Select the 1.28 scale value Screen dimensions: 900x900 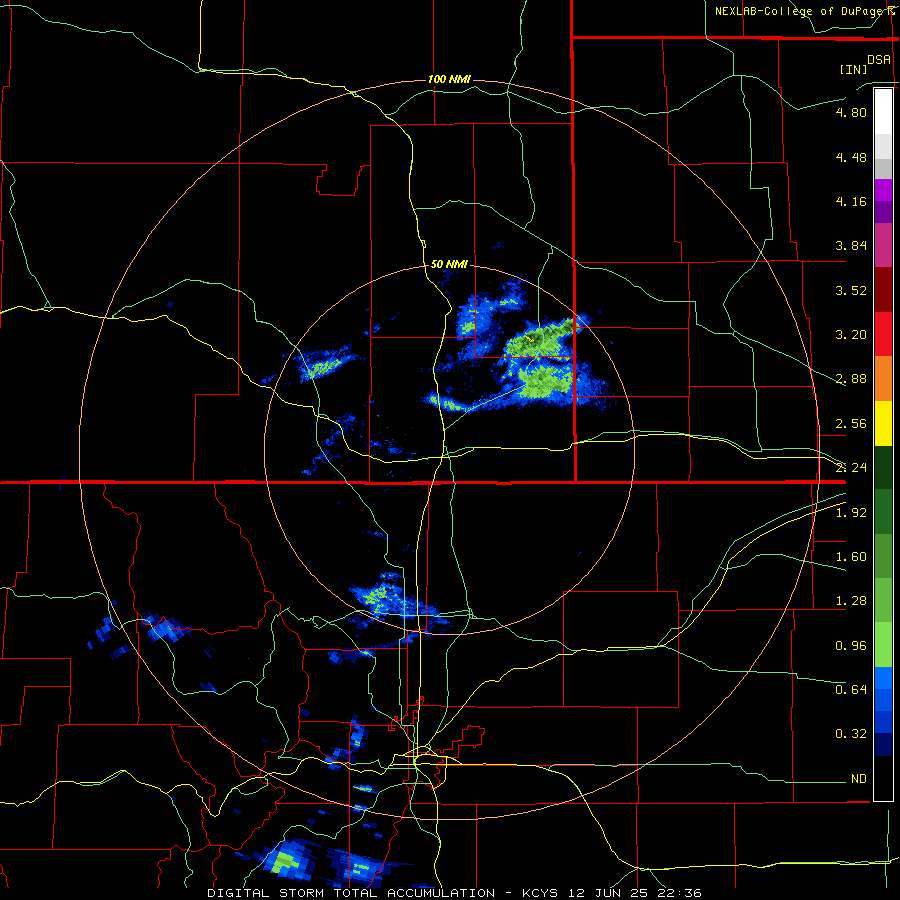[x=851, y=601]
